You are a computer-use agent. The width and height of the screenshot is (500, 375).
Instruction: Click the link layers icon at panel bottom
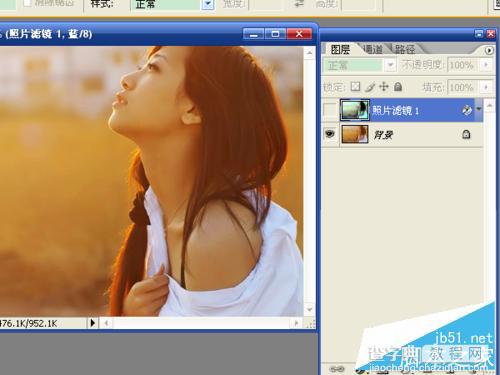pyautogui.click(x=336, y=369)
